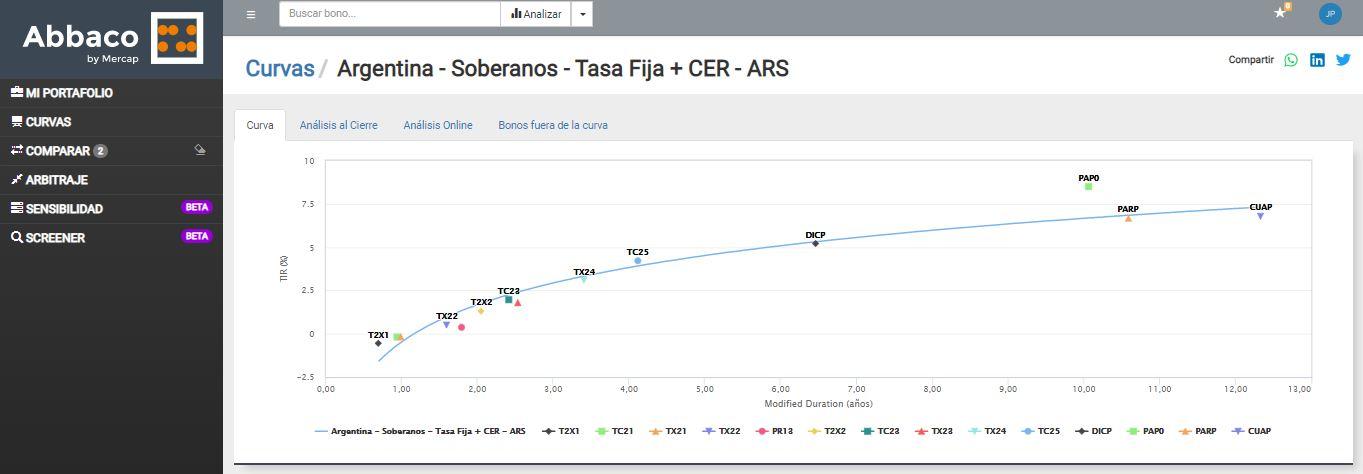Toggle PARP series in chart legend
Screen dimensions: 1363x474
click(x=1199, y=431)
